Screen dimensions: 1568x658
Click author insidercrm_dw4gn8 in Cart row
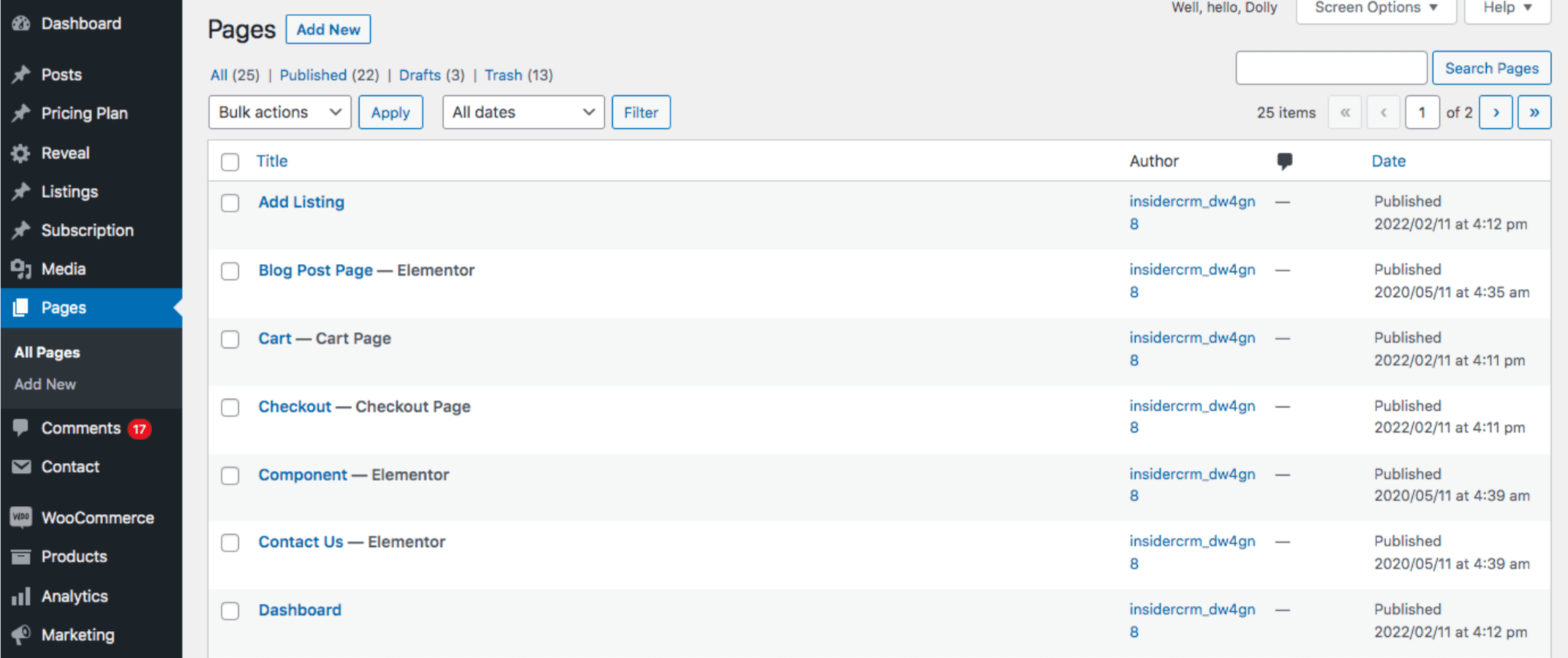click(1192, 349)
